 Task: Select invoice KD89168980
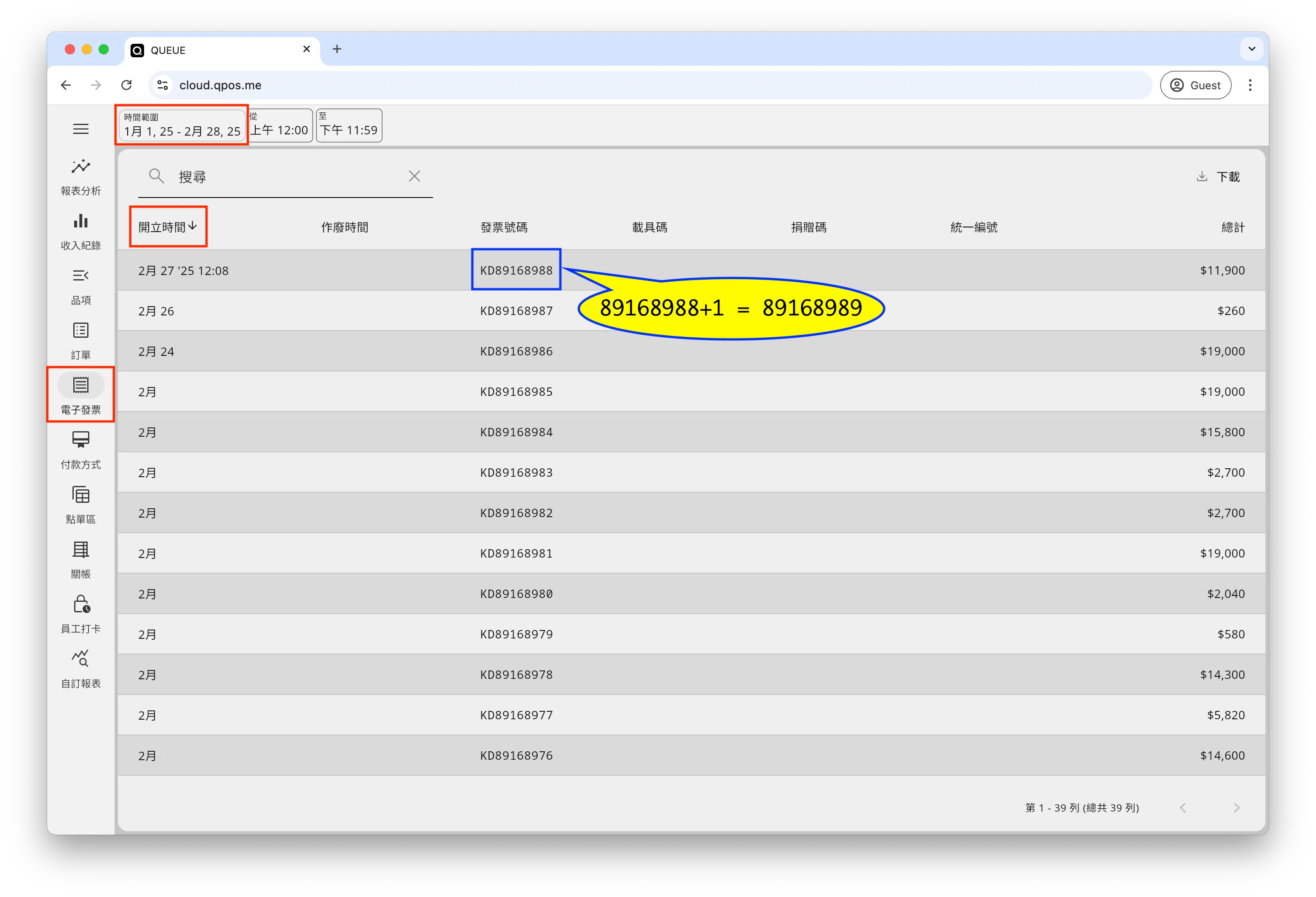point(516,594)
